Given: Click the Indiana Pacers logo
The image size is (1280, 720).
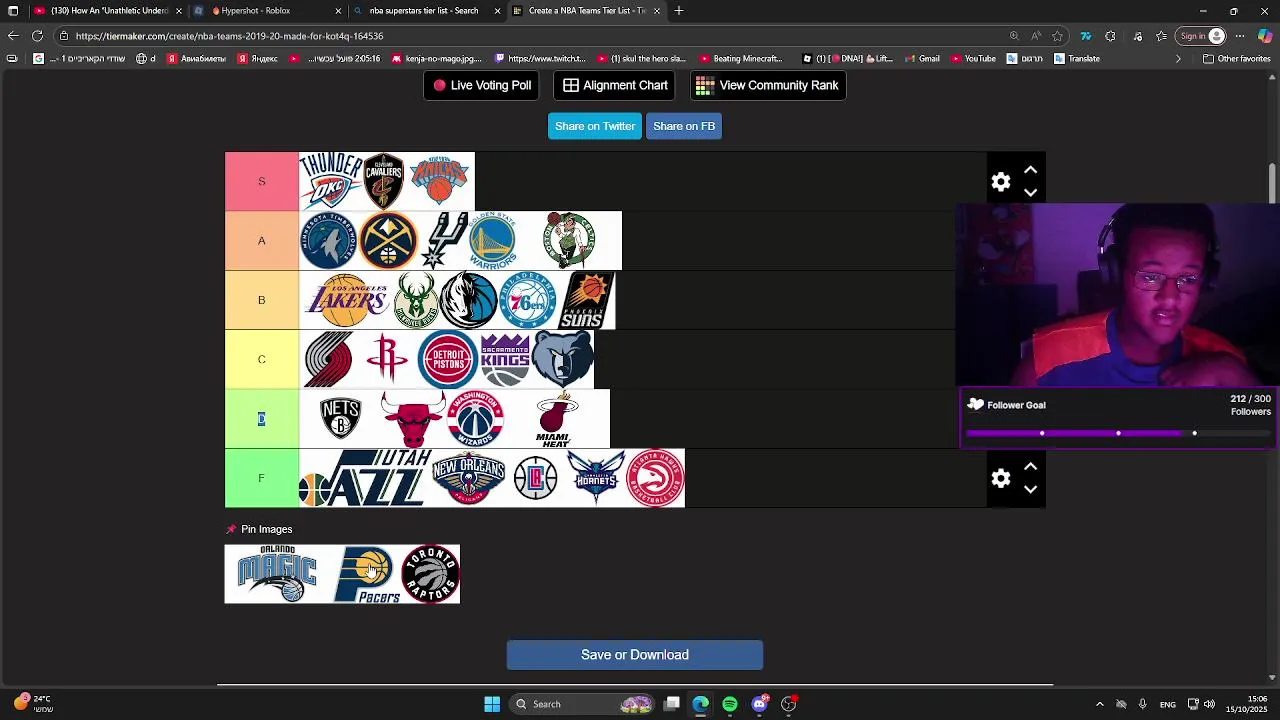Looking at the screenshot, I should 366,574.
